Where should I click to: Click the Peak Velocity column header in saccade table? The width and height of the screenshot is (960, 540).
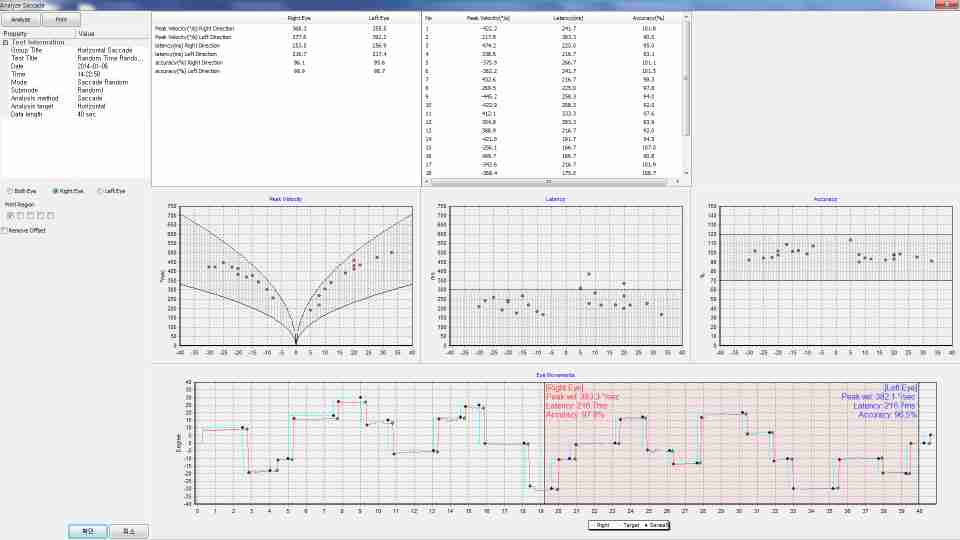pyautogui.click(x=488, y=18)
